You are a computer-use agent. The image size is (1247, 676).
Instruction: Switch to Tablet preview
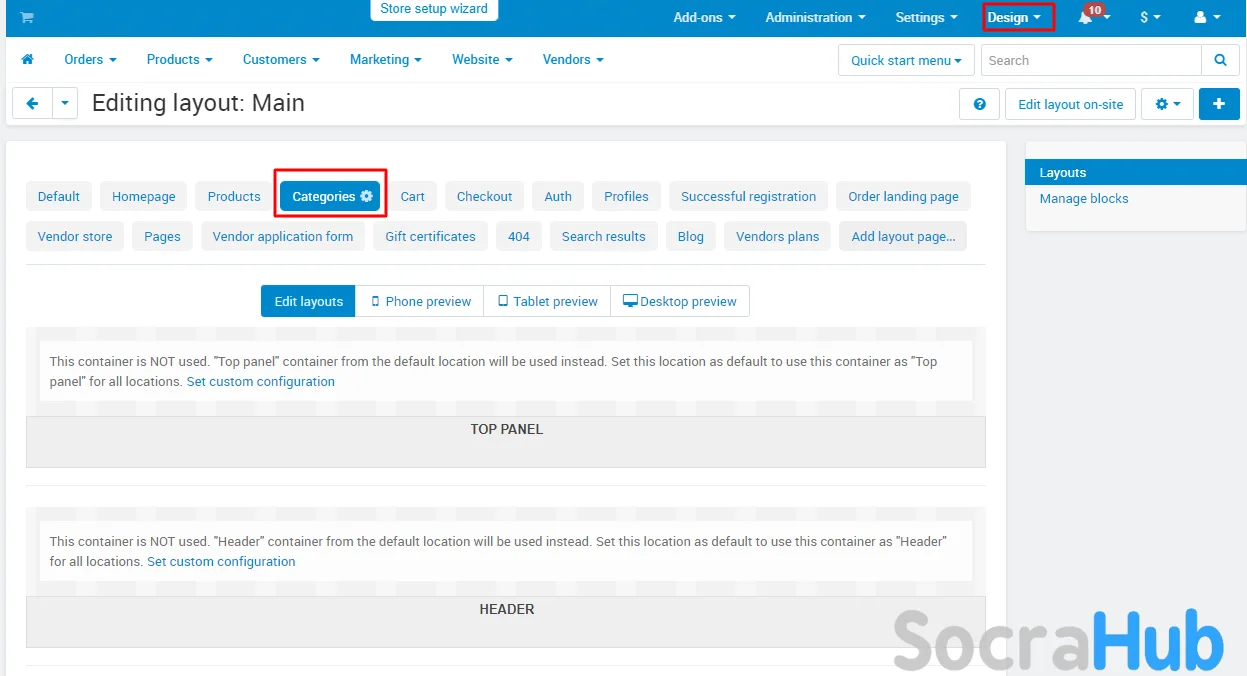(x=547, y=301)
